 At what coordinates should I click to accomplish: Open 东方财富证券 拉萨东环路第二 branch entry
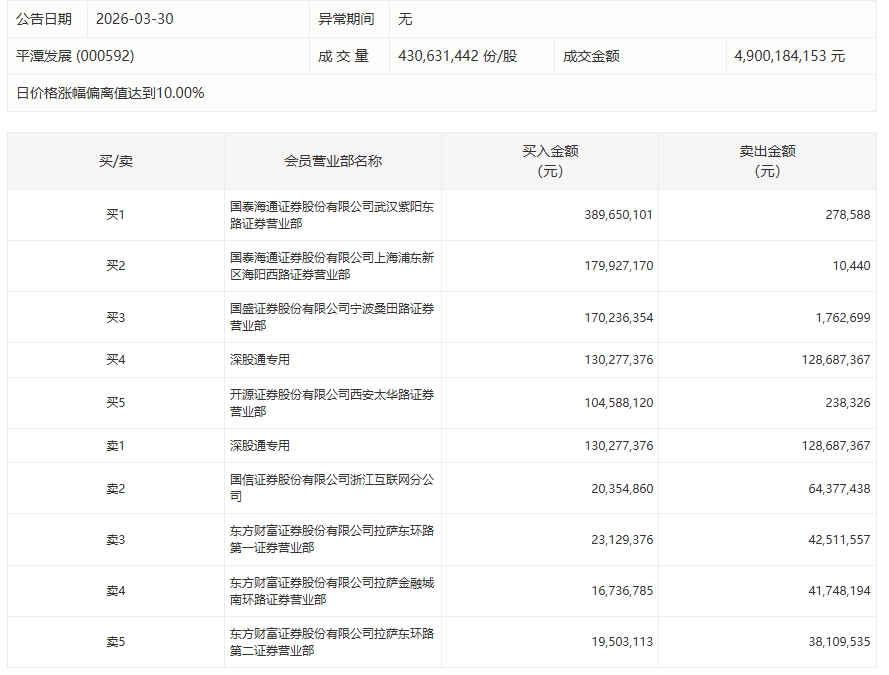pyautogui.click(x=332, y=642)
